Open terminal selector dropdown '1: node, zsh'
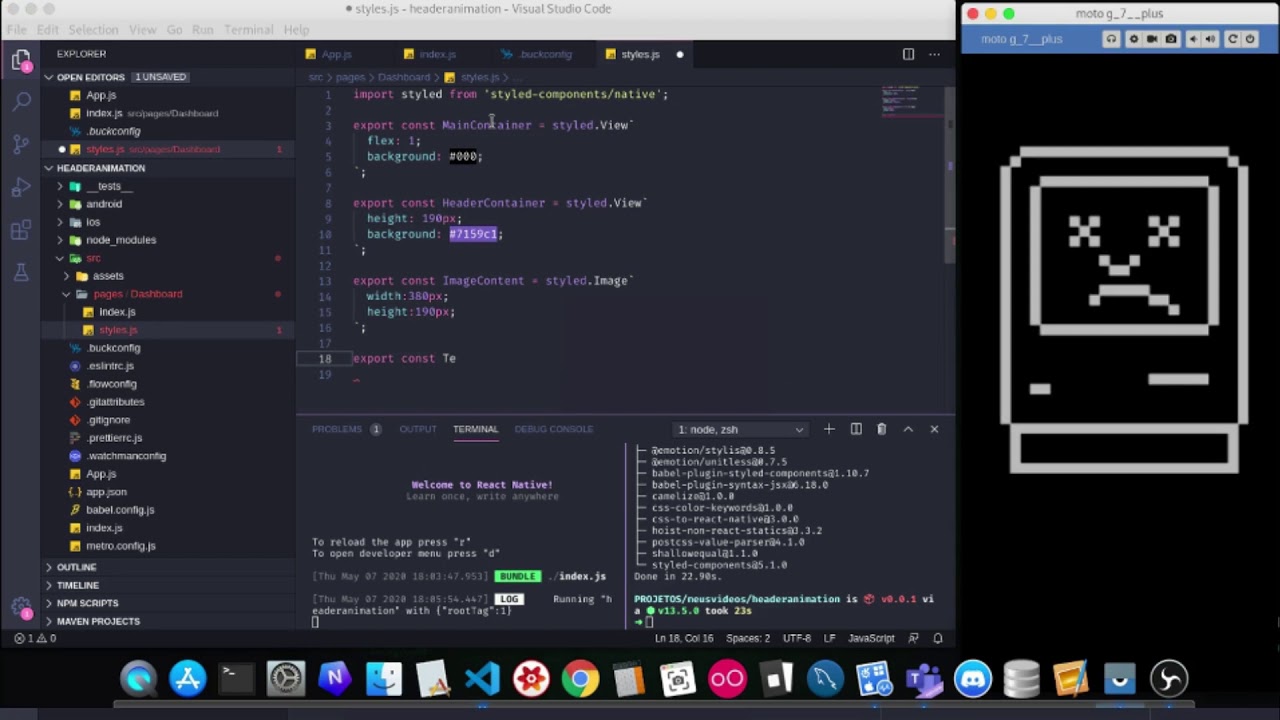 739,429
